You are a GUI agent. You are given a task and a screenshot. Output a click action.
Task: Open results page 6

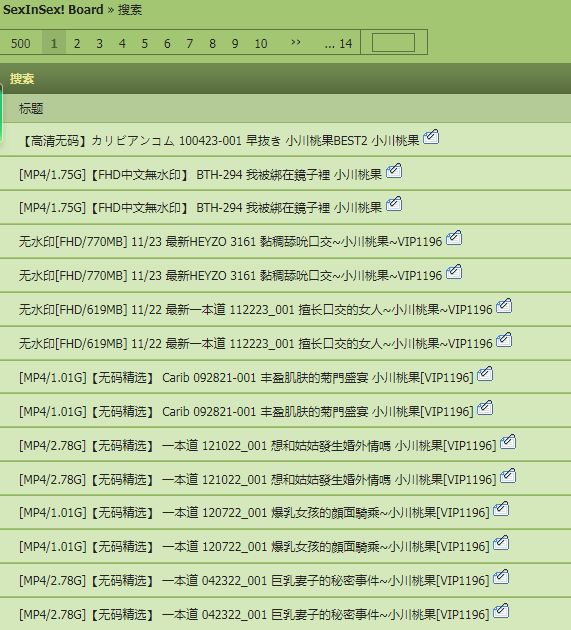coord(167,43)
